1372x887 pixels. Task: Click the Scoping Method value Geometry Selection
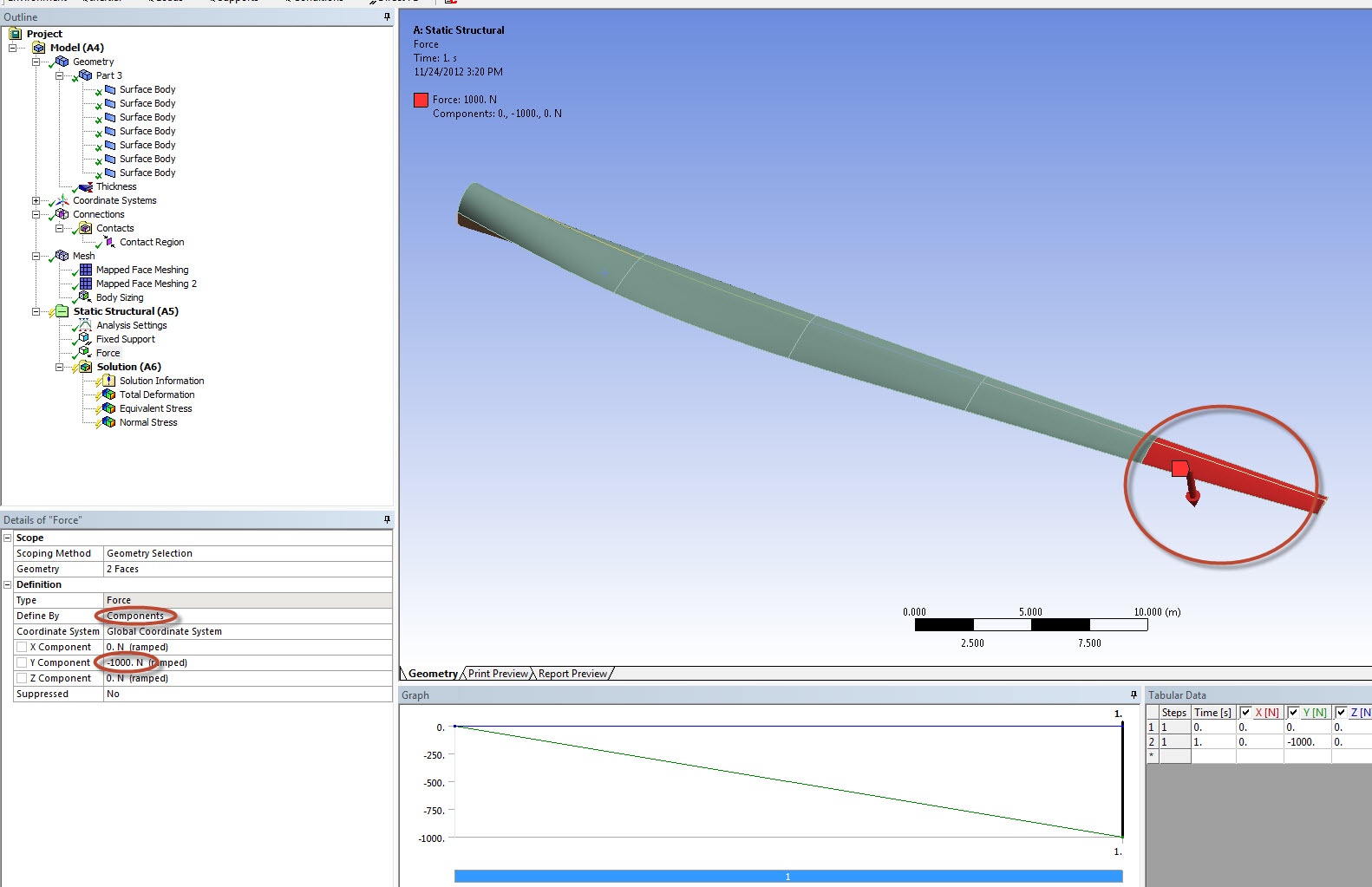pos(248,553)
